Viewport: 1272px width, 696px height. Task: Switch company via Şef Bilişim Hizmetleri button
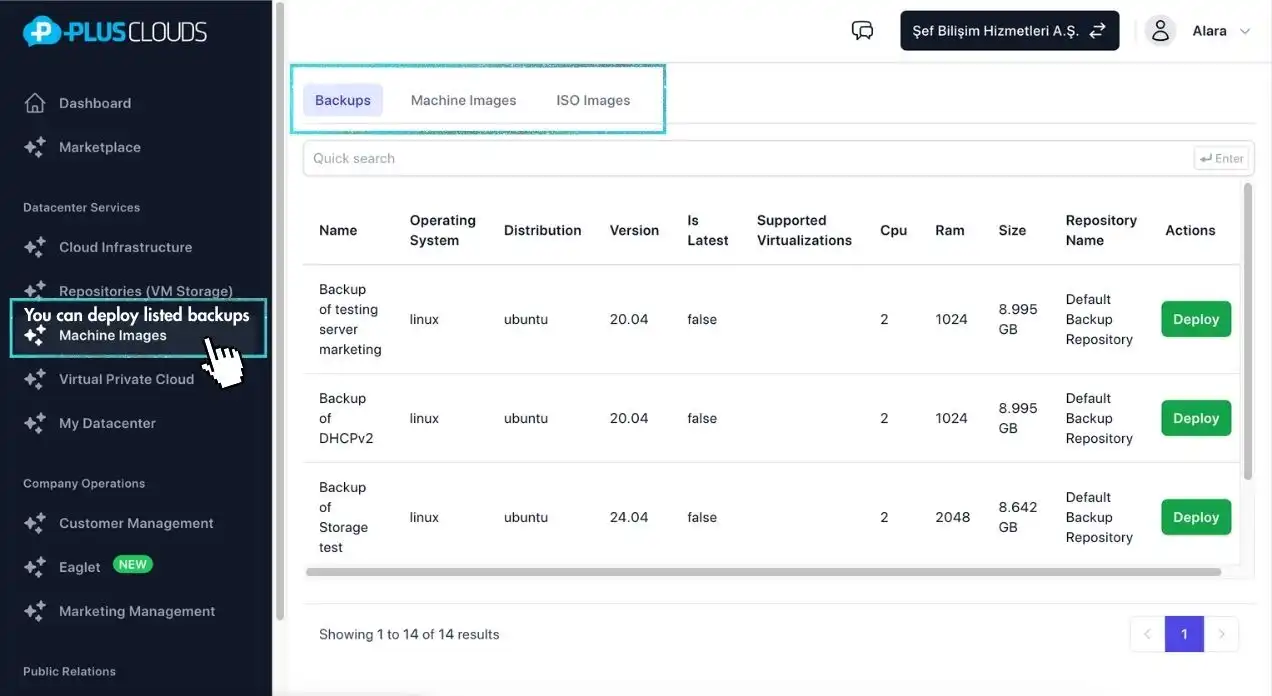point(1009,31)
